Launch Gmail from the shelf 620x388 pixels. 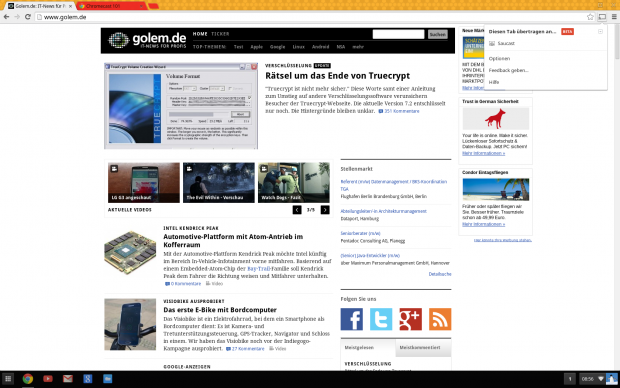[68, 379]
